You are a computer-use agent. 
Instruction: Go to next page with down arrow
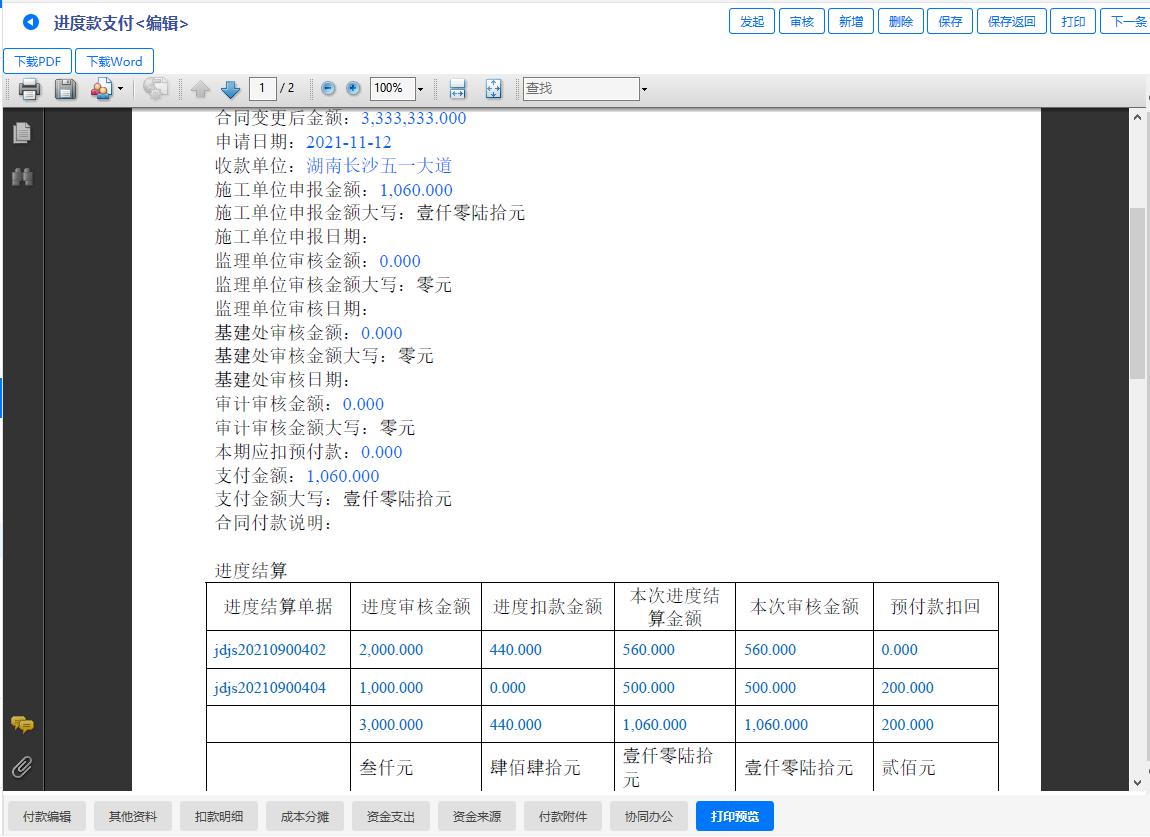point(231,89)
